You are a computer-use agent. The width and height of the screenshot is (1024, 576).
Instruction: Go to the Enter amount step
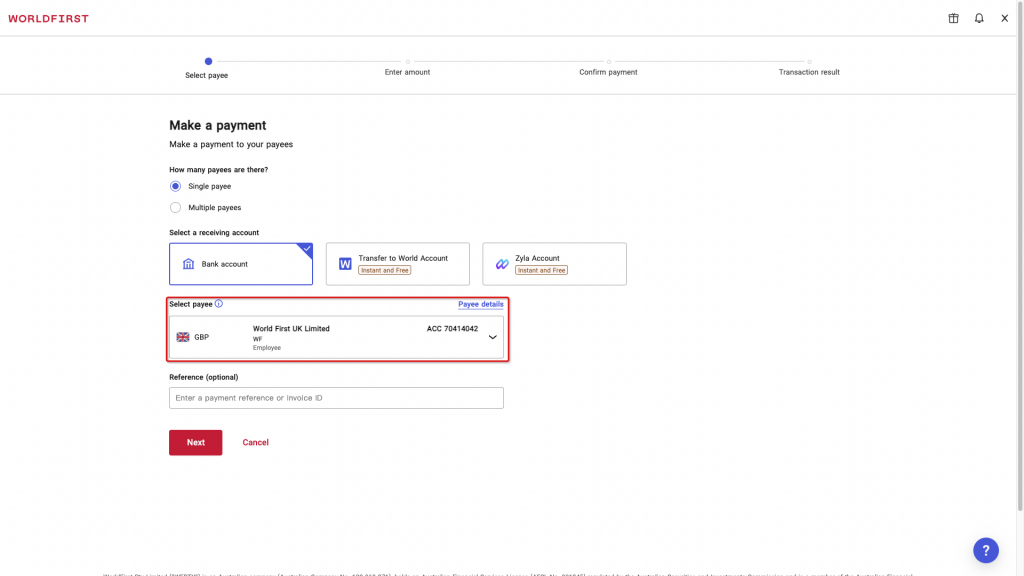(x=406, y=60)
